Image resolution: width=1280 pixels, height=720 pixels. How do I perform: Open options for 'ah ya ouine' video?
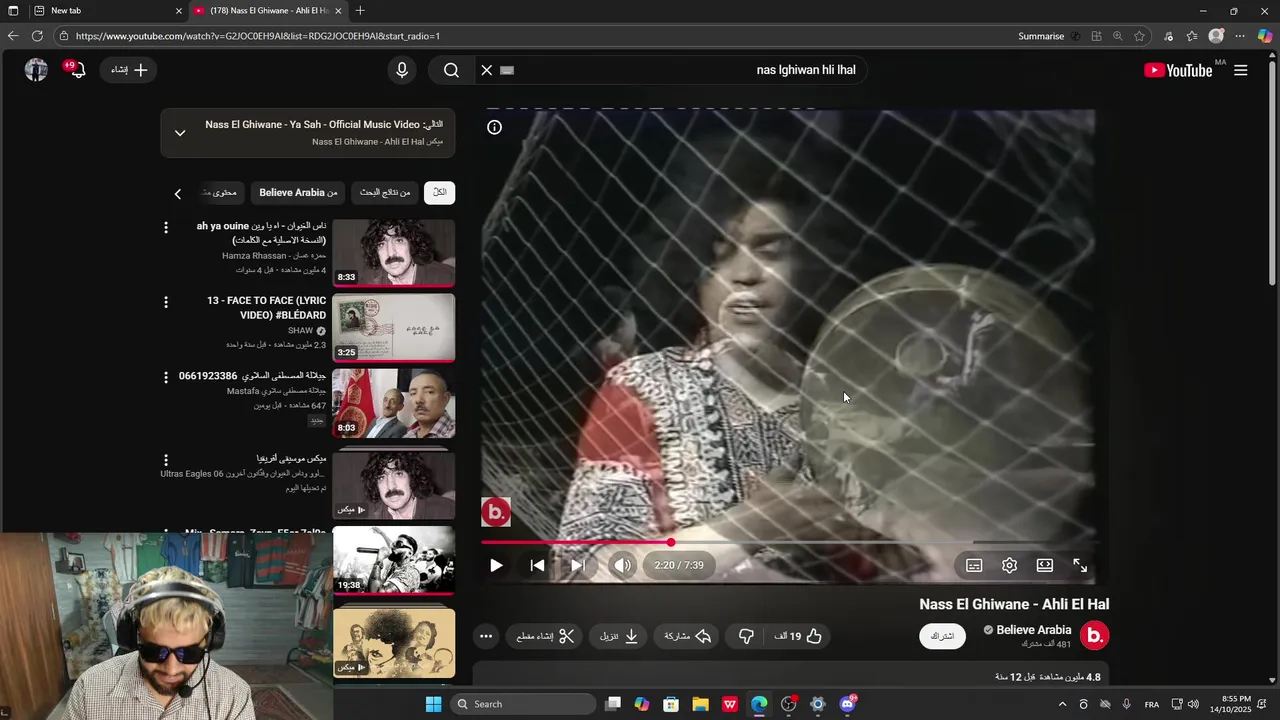166,228
